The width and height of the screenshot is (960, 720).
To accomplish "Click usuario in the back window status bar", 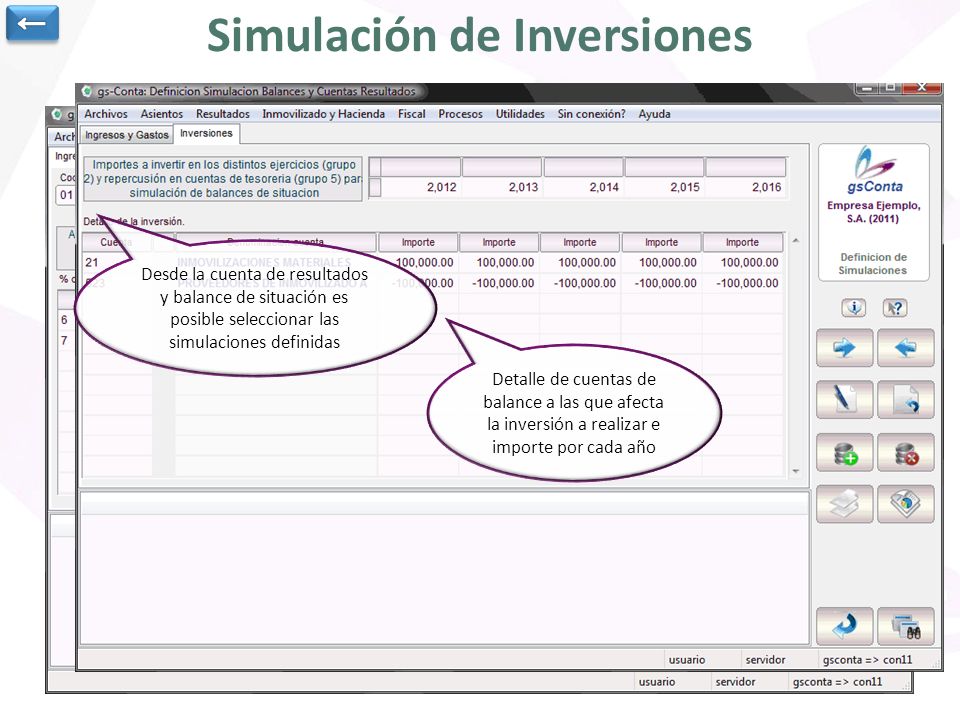I will (657, 682).
